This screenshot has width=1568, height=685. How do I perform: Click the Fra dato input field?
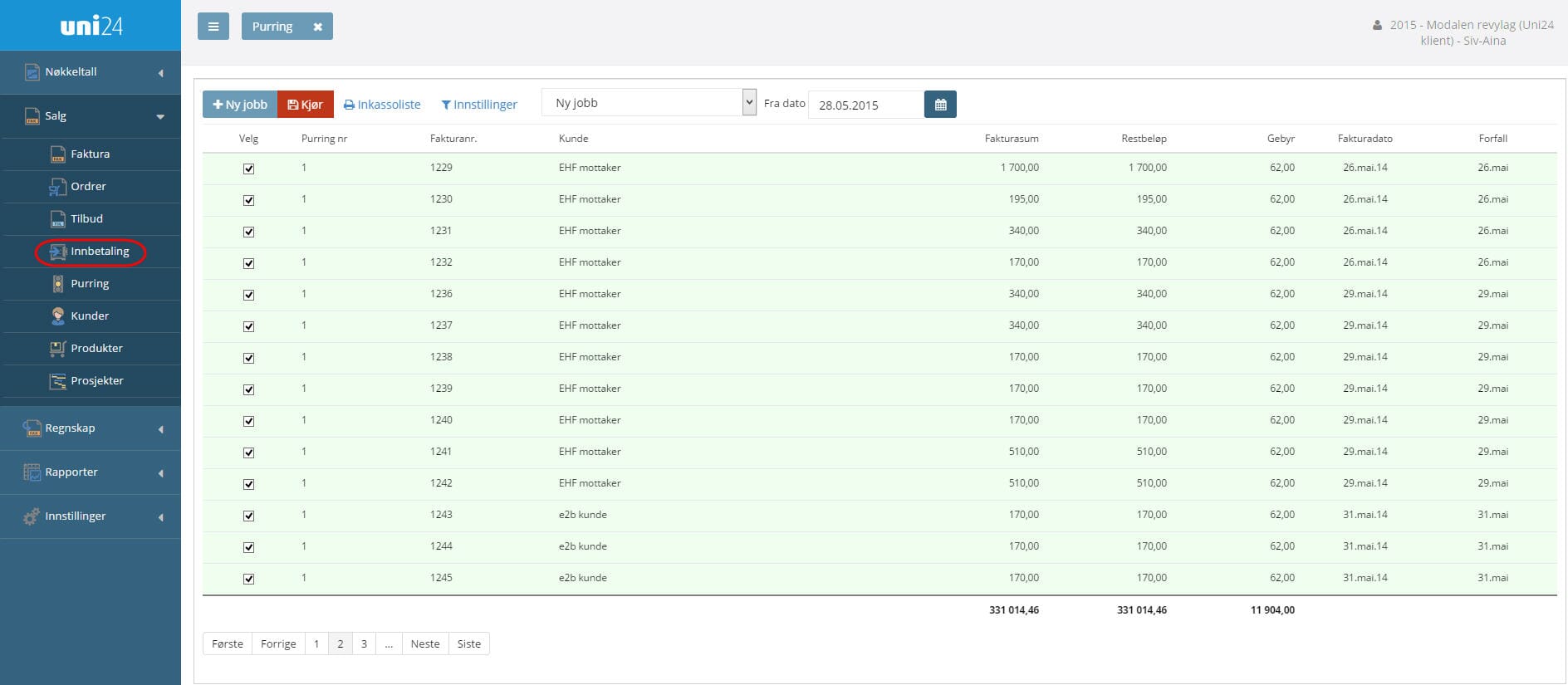click(x=865, y=105)
